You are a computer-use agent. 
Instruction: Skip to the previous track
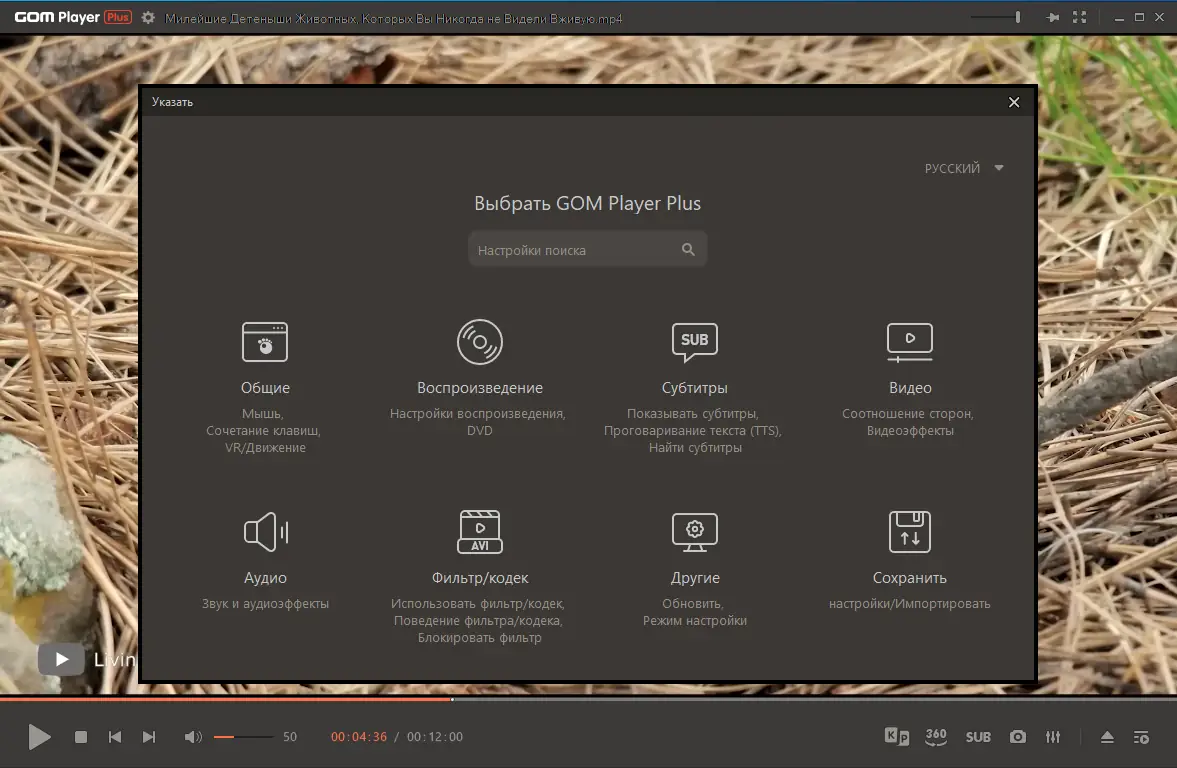[115, 737]
